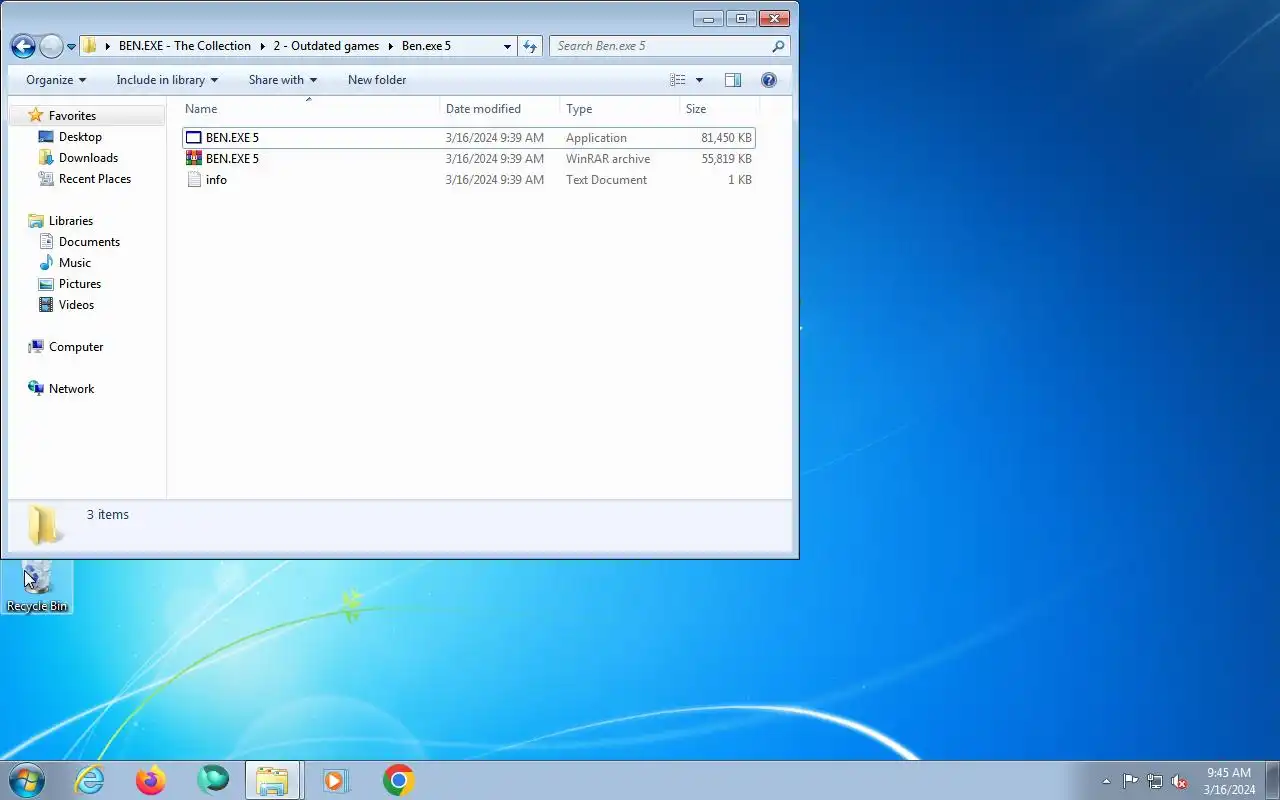Open network status tray icon

(1155, 781)
